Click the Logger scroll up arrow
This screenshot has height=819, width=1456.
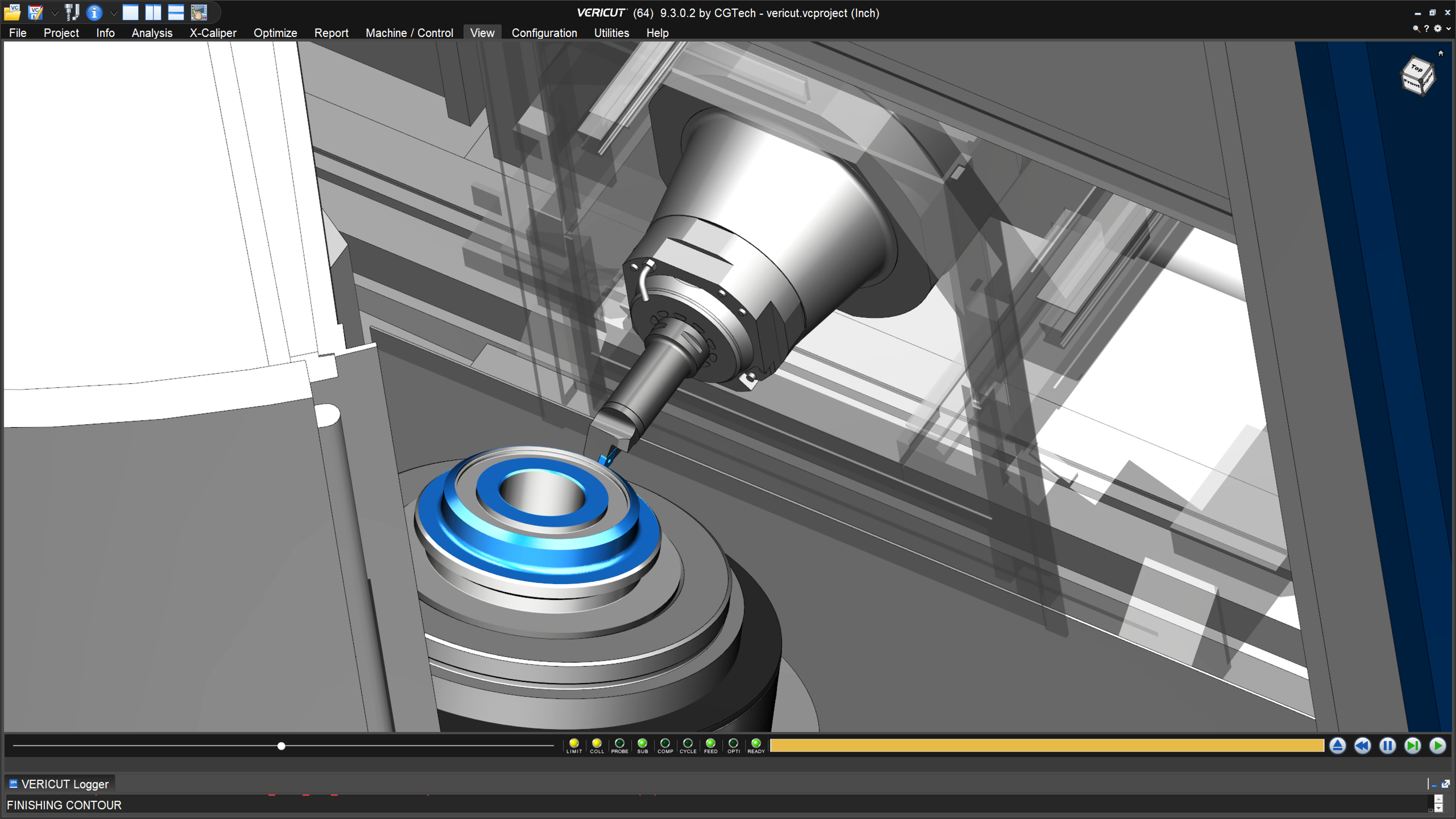click(x=1439, y=799)
